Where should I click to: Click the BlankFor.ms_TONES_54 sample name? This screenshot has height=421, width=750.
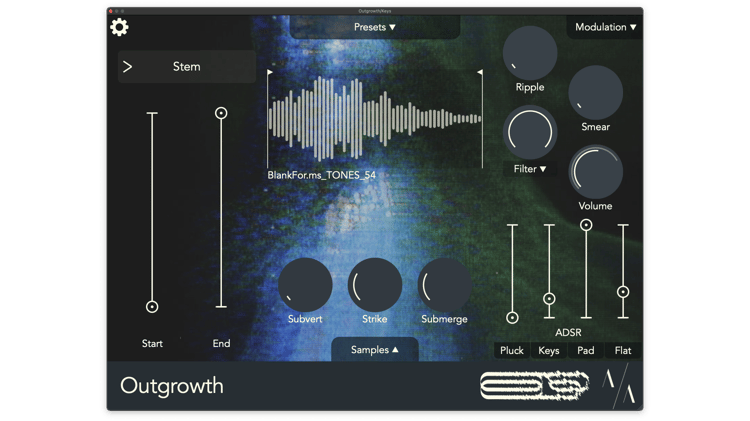point(321,175)
